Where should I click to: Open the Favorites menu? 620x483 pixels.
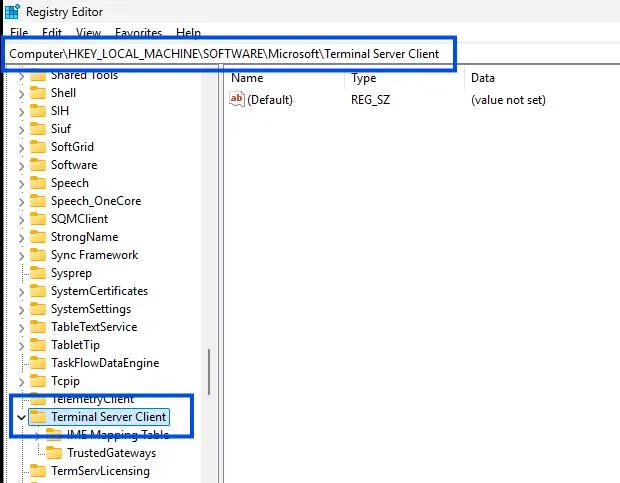tap(138, 33)
